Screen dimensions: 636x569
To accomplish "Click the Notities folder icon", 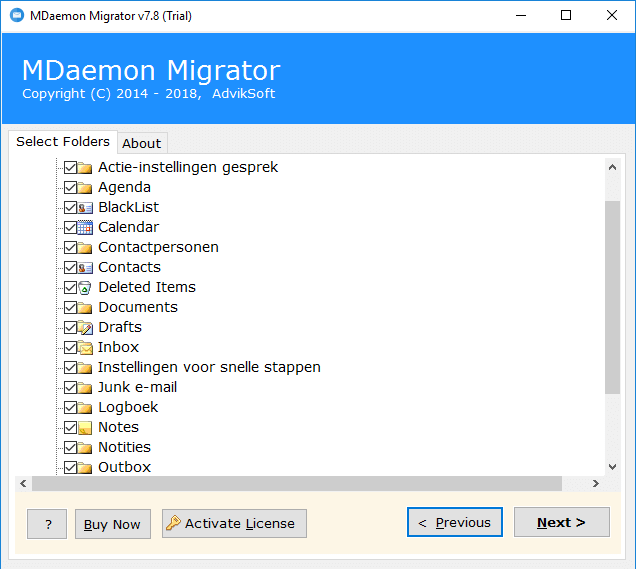I will 85,447.
